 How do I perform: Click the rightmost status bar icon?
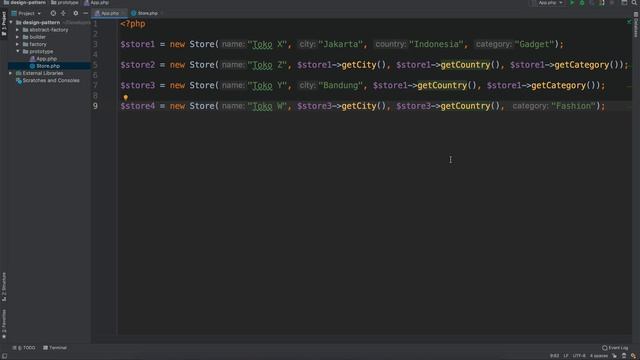(633, 356)
